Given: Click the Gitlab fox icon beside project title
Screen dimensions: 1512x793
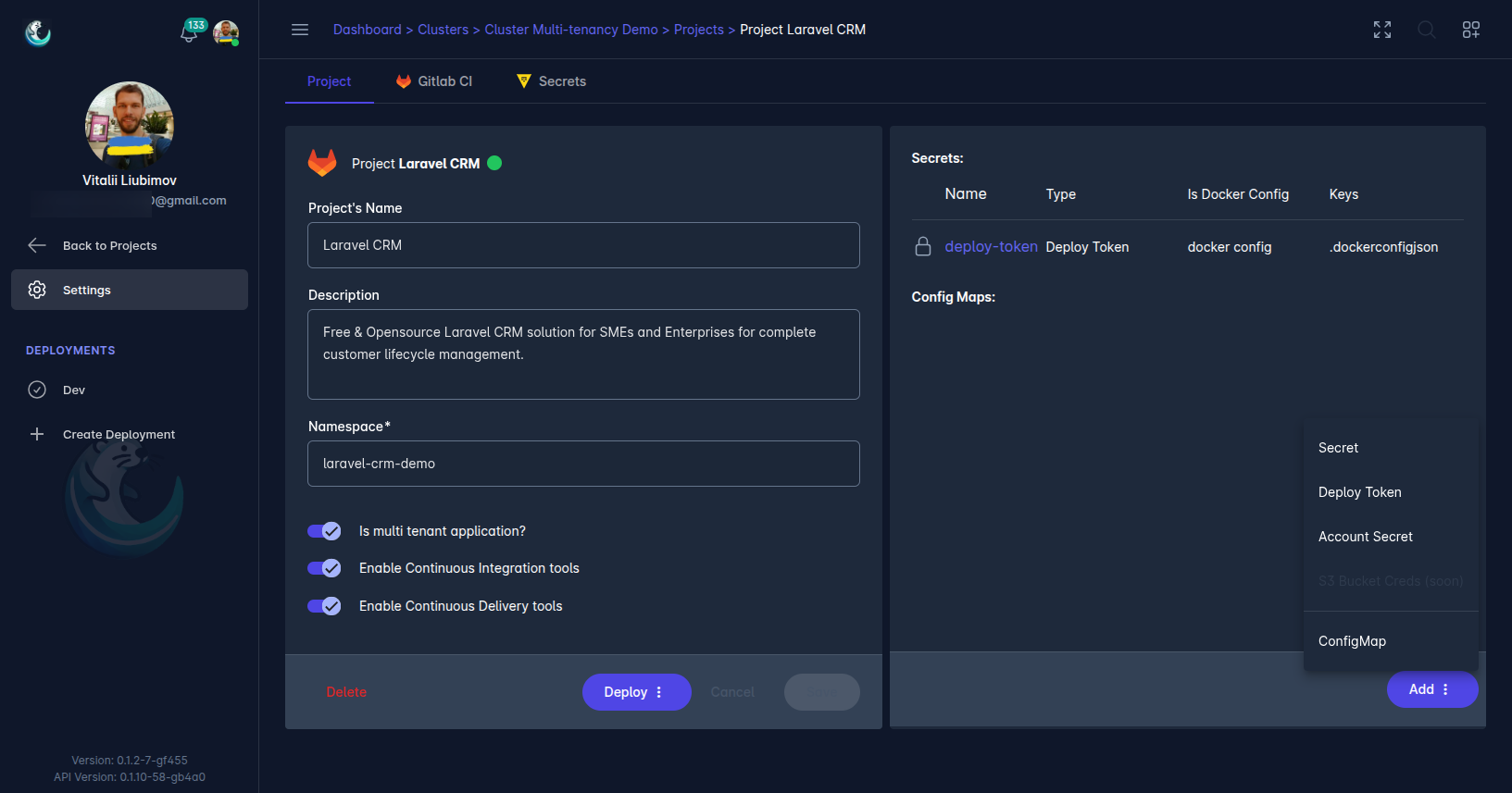Looking at the screenshot, I should tap(322, 163).
